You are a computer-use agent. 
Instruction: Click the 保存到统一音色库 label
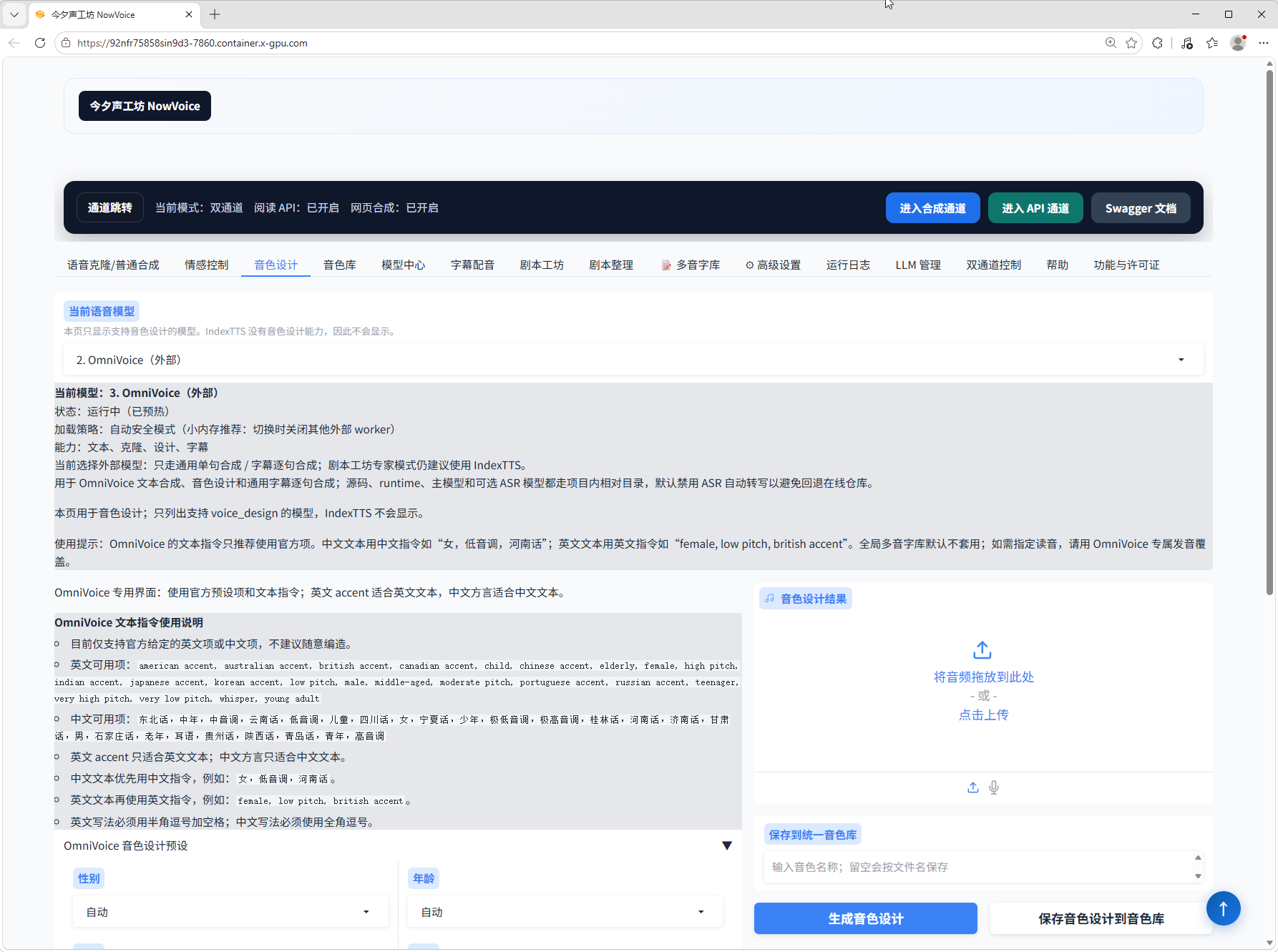(x=812, y=835)
